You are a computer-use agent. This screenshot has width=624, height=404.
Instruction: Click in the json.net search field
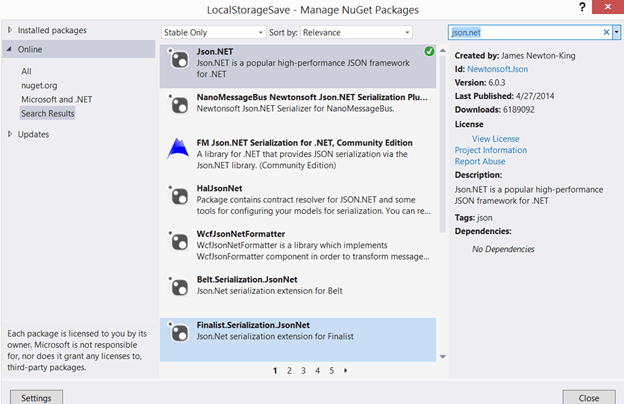click(x=523, y=32)
